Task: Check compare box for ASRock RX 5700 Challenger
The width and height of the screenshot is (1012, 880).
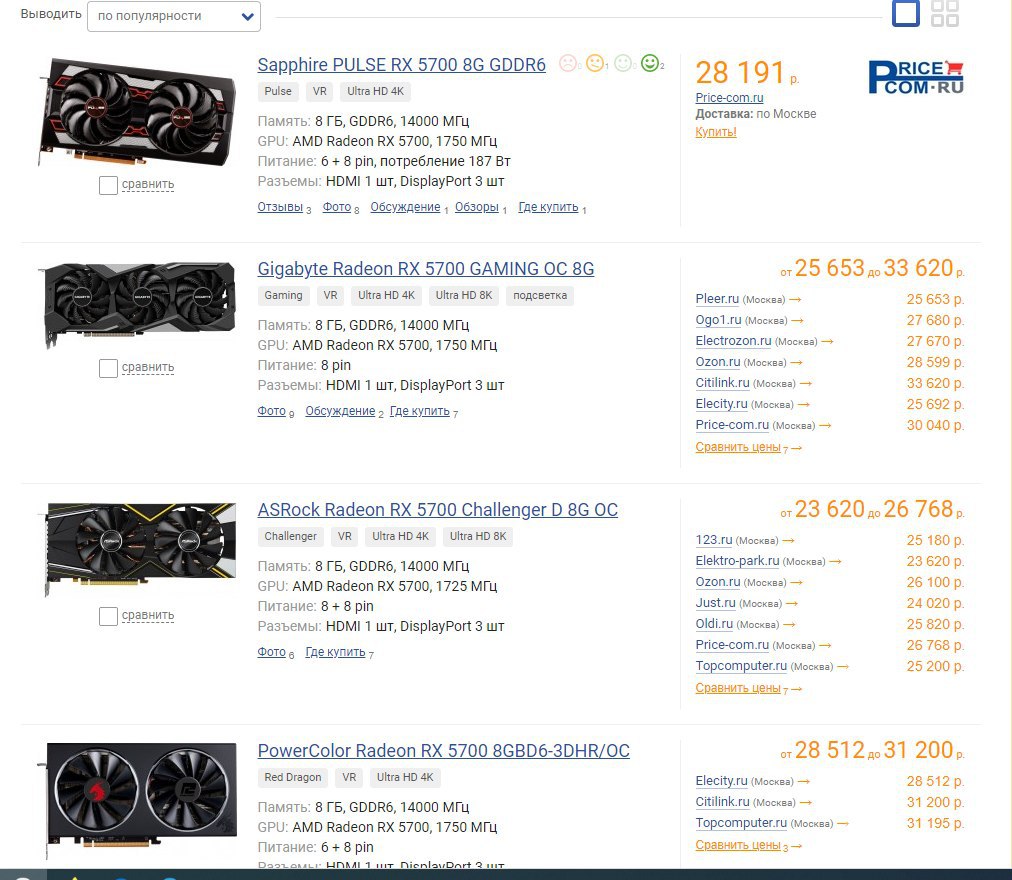Action: click(x=108, y=616)
